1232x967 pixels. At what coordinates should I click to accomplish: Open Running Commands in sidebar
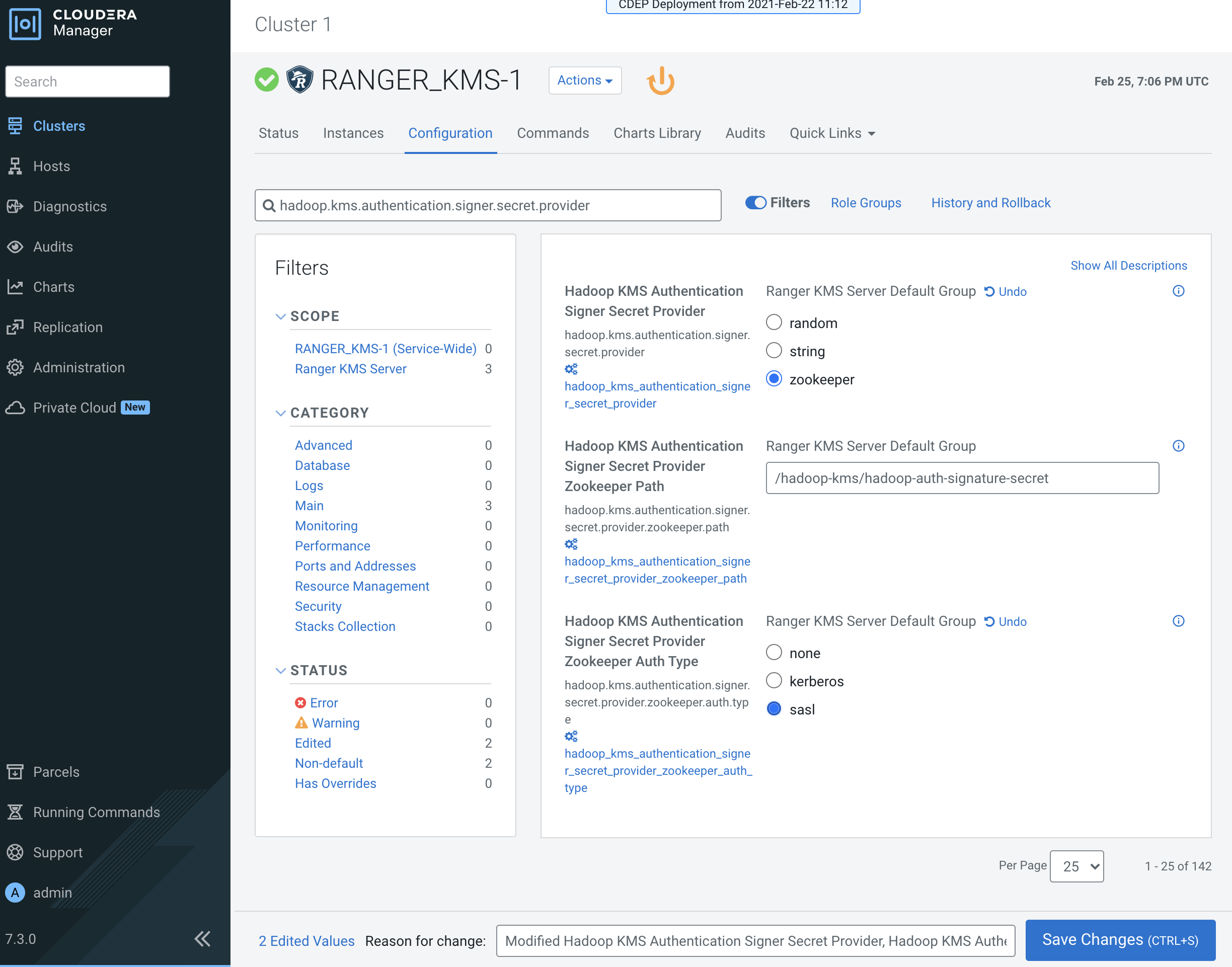pos(96,812)
